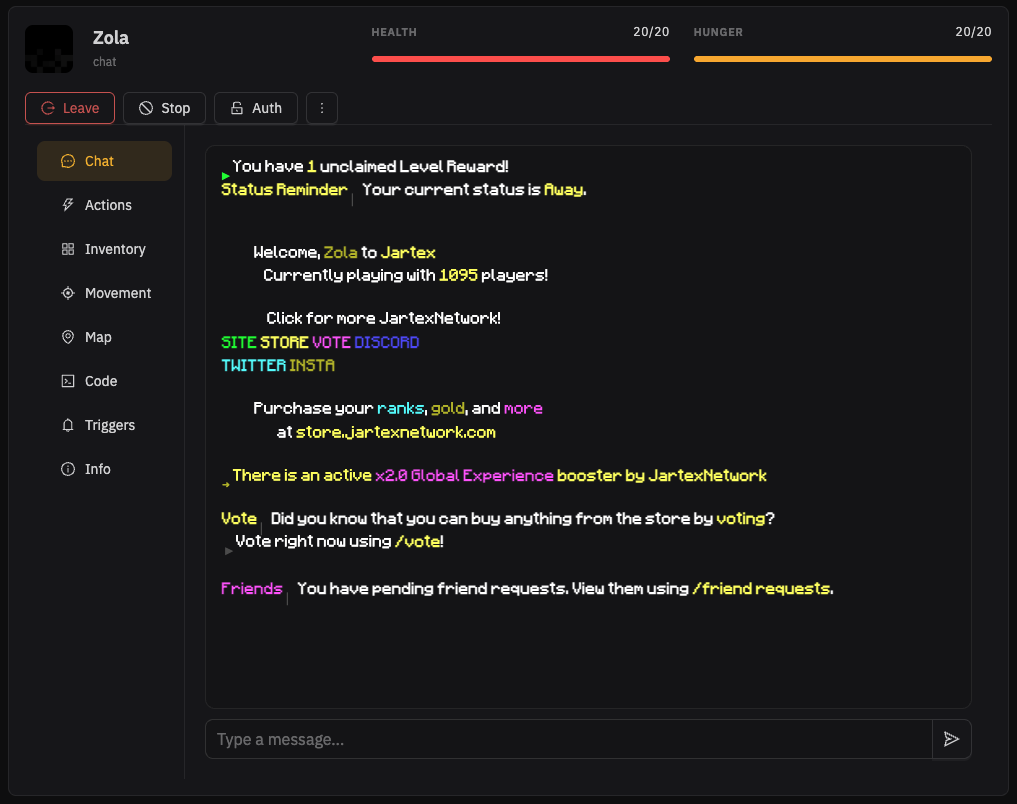Go to the Movement tab

pos(104,293)
